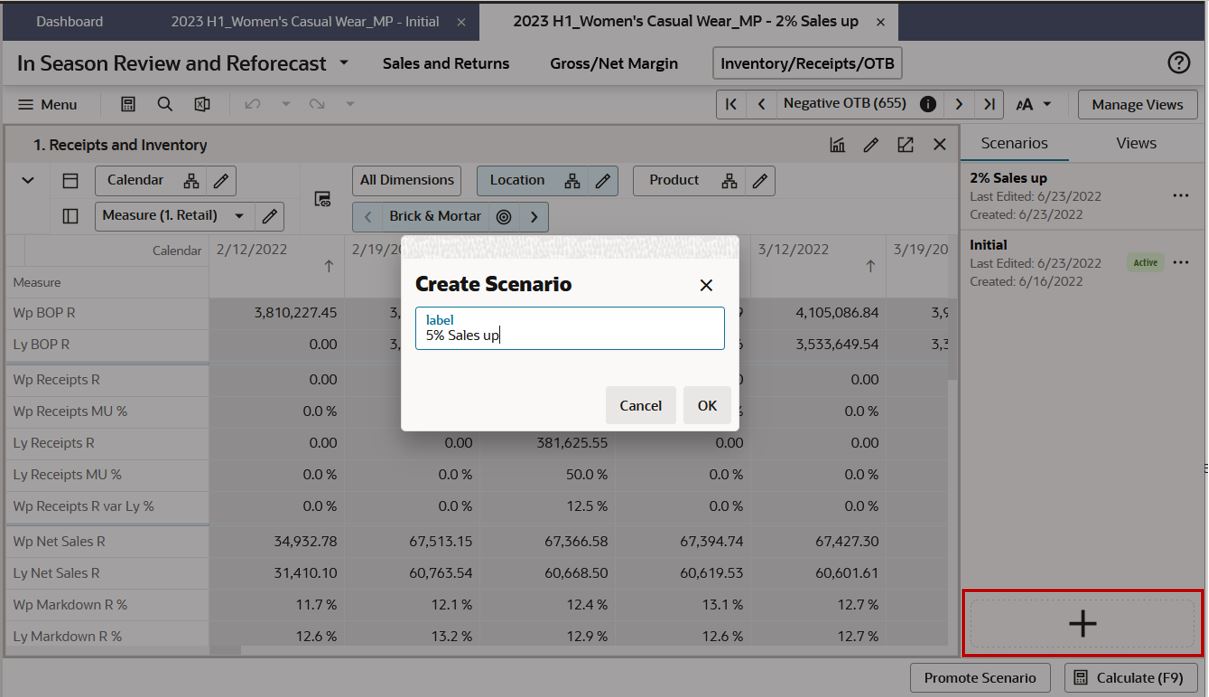The height and width of the screenshot is (697, 1209).
Task: Expand the Receipts and Inventory panel to full screen
Action: 905,144
